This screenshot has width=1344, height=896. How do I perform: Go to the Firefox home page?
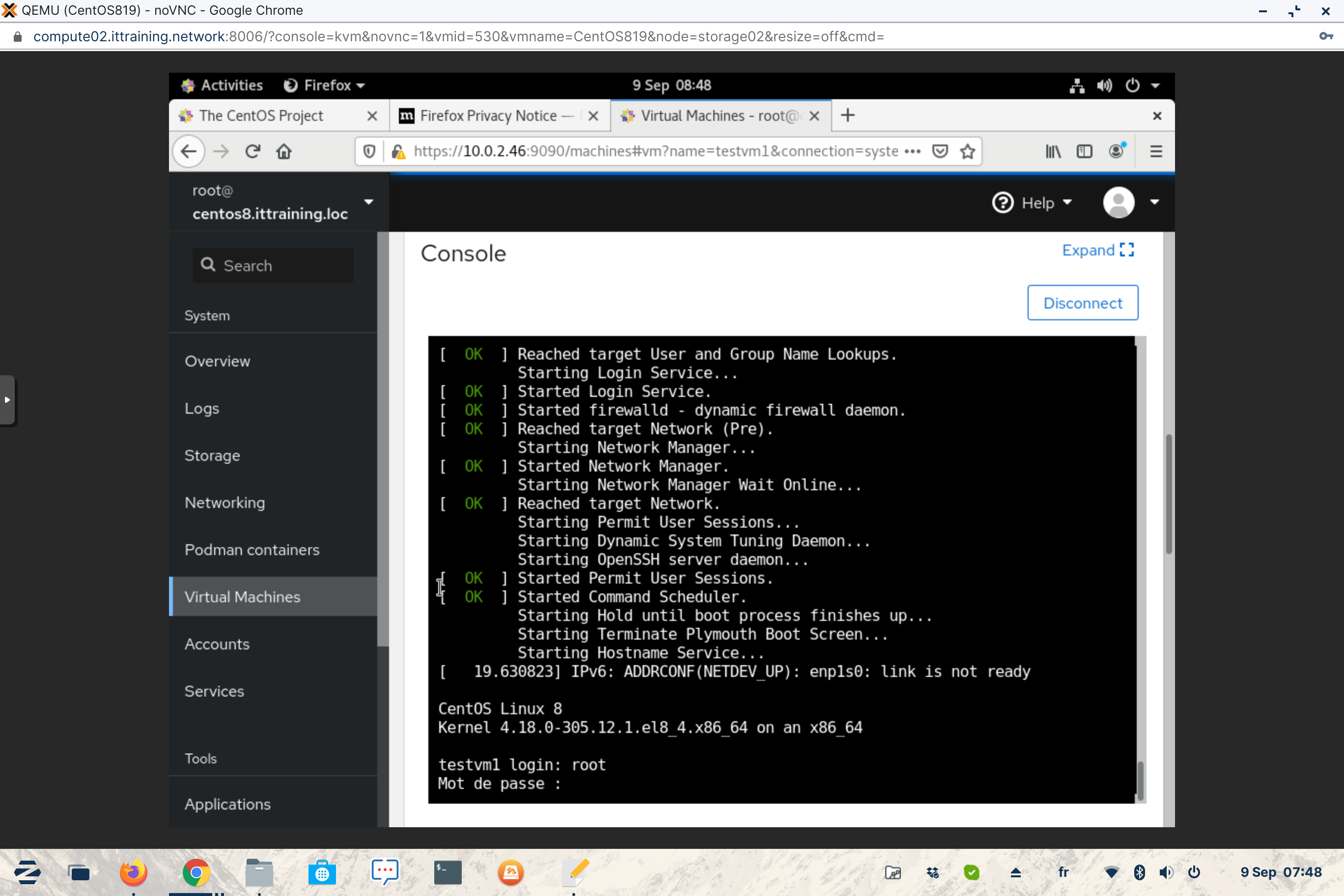[284, 151]
